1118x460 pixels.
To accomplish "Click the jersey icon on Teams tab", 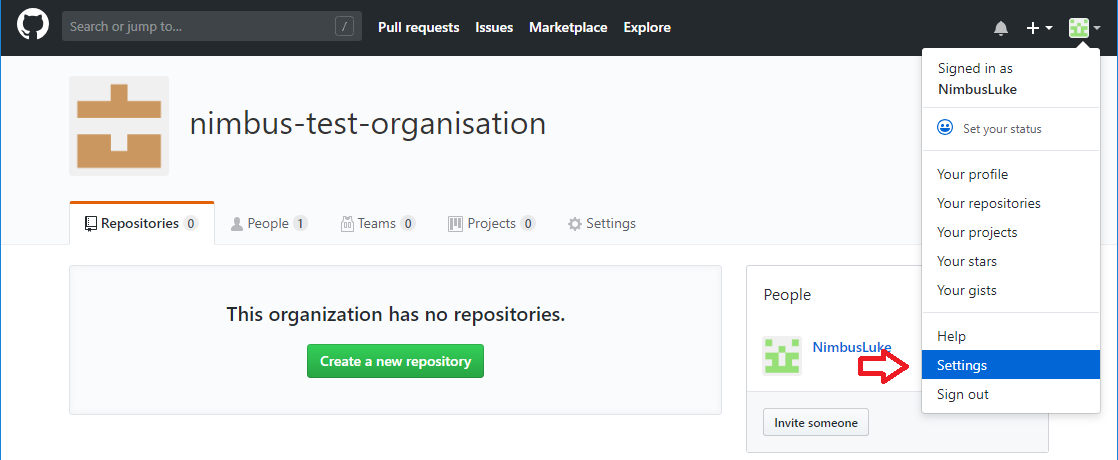I will 348,224.
